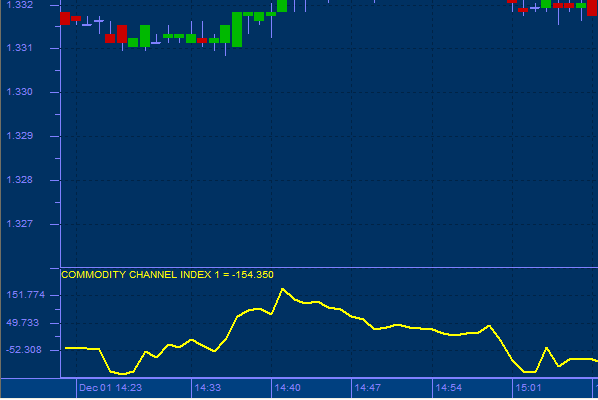This screenshot has width=598, height=400.
Task: Click the 15:01 time axis label
Action: [528, 388]
